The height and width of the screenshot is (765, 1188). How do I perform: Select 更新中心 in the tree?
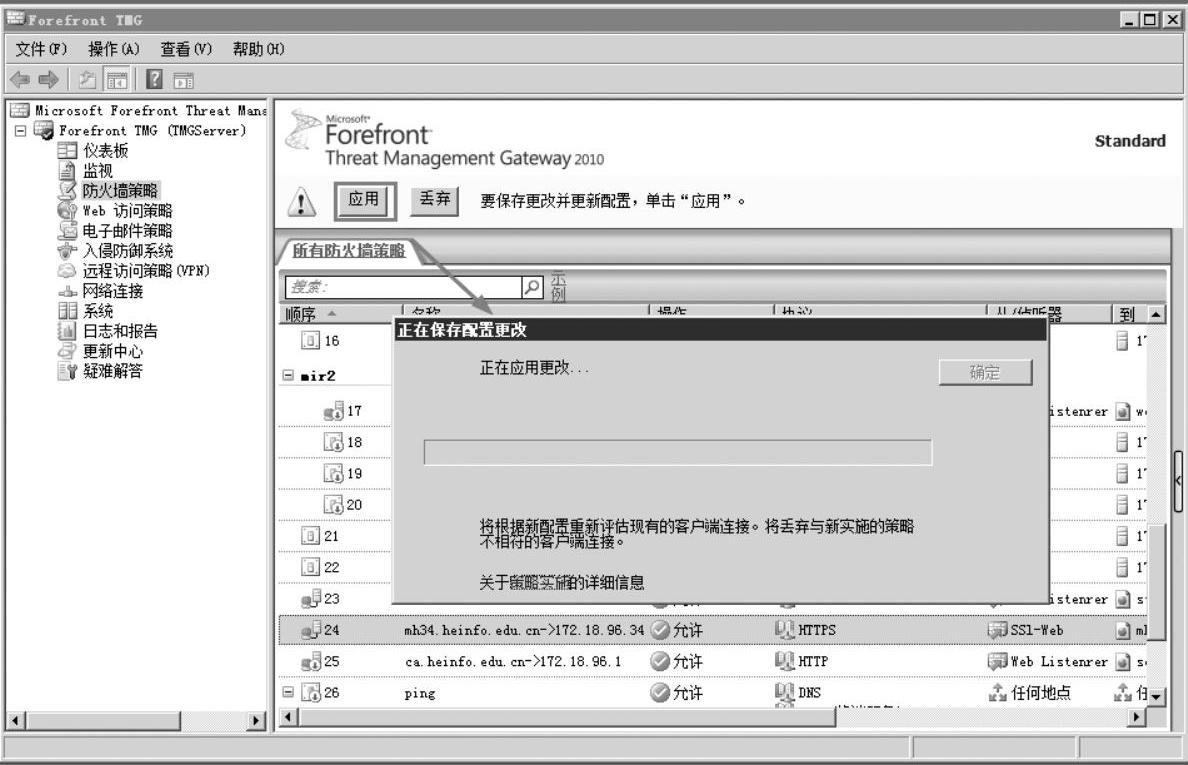(x=112, y=351)
